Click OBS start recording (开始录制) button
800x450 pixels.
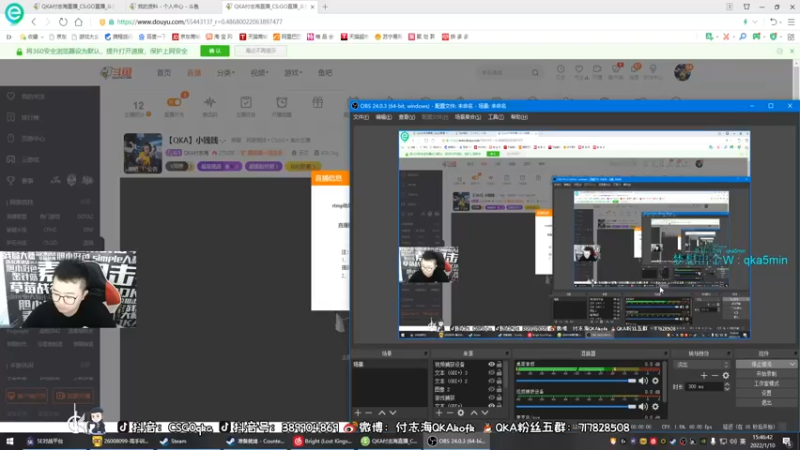pyautogui.click(x=766, y=373)
